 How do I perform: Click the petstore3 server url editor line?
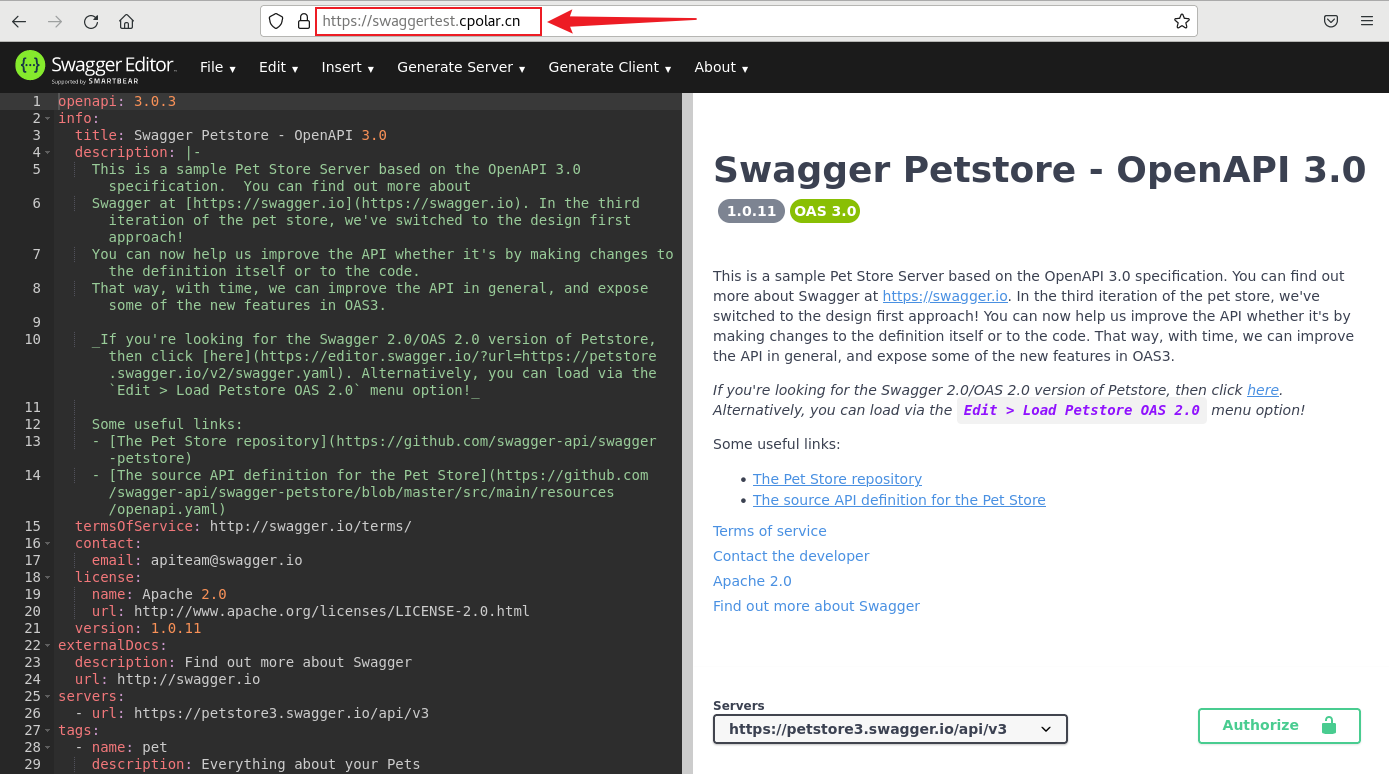[252, 713]
